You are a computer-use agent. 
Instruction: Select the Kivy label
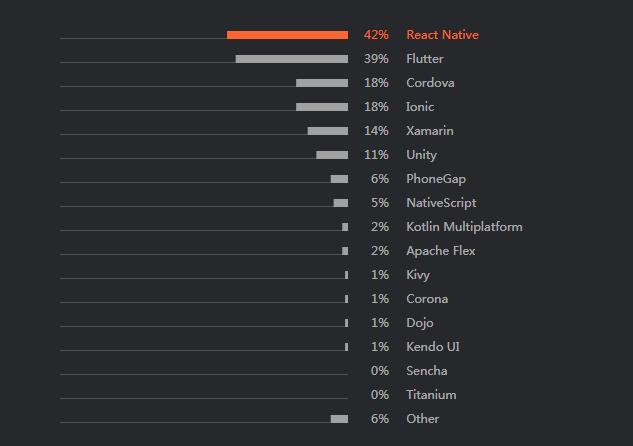coord(418,275)
